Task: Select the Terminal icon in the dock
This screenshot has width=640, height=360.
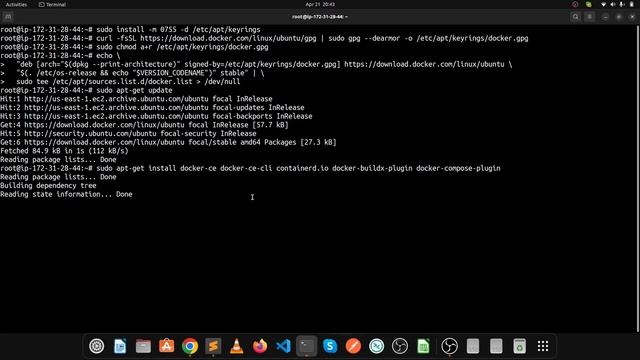Action: tap(307, 346)
